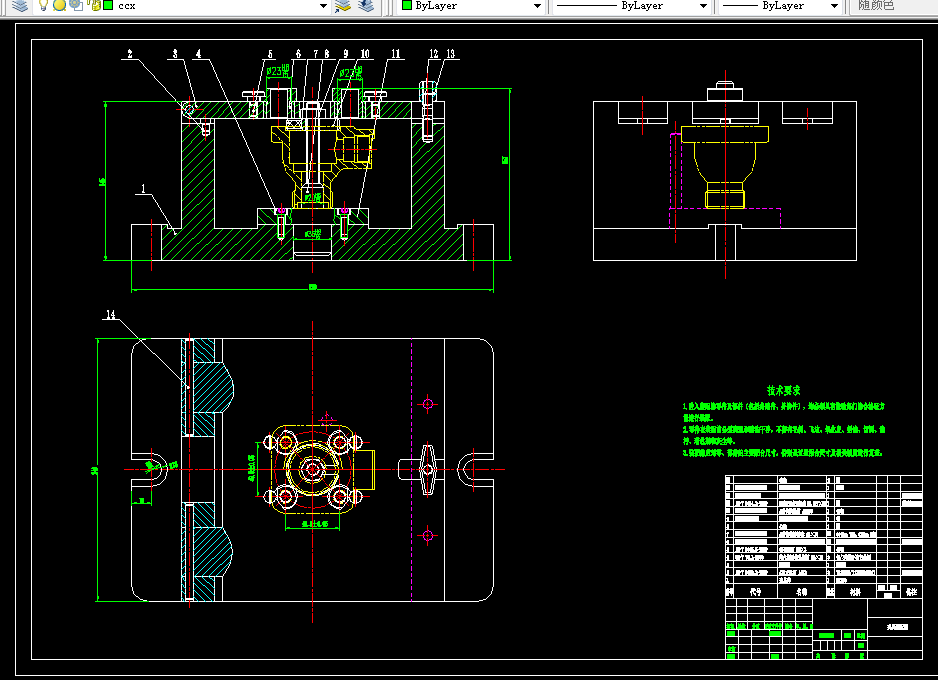This screenshot has width=938, height=680.
Task: Click the Layer Previous icon
Action: (366, 6)
